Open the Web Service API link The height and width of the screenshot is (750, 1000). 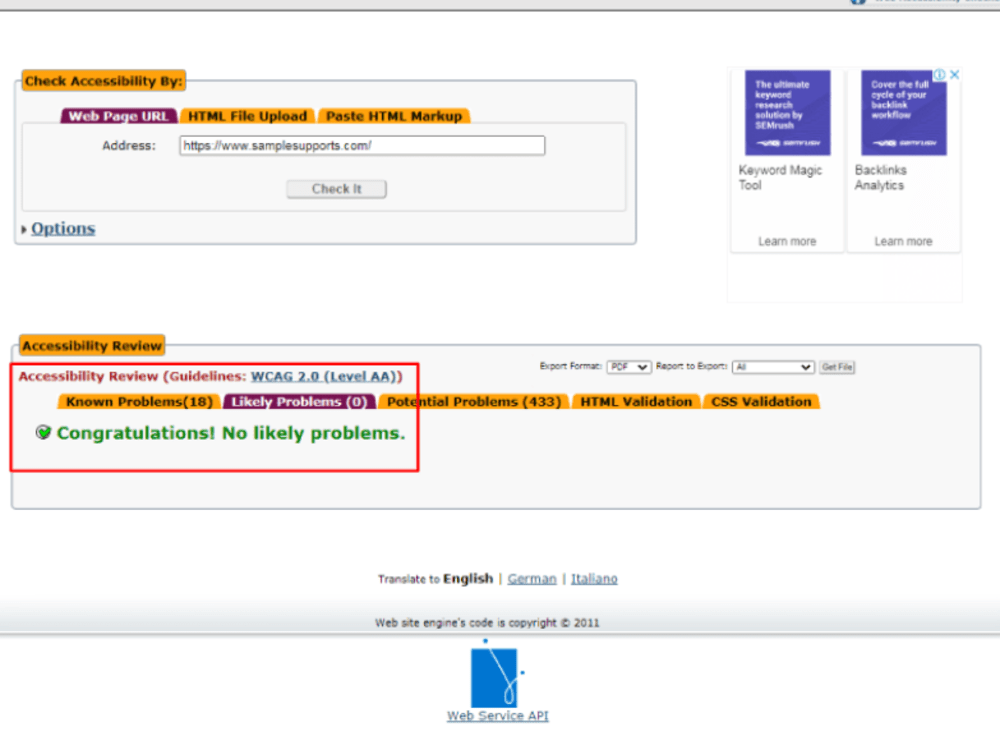click(x=497, y=716)
